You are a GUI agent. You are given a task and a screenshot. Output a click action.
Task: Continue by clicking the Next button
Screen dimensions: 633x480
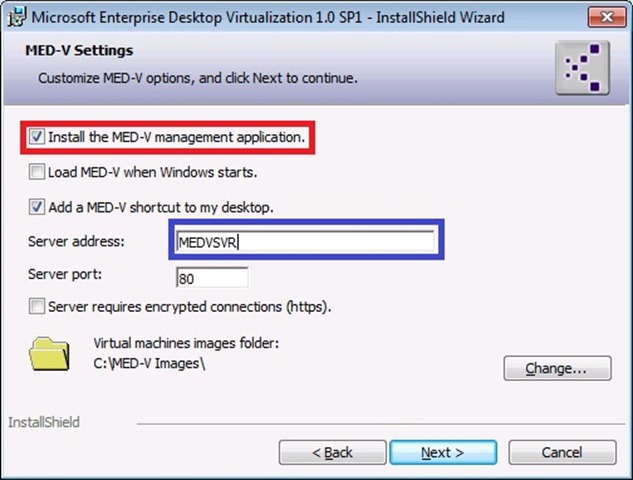pos(441,453)
